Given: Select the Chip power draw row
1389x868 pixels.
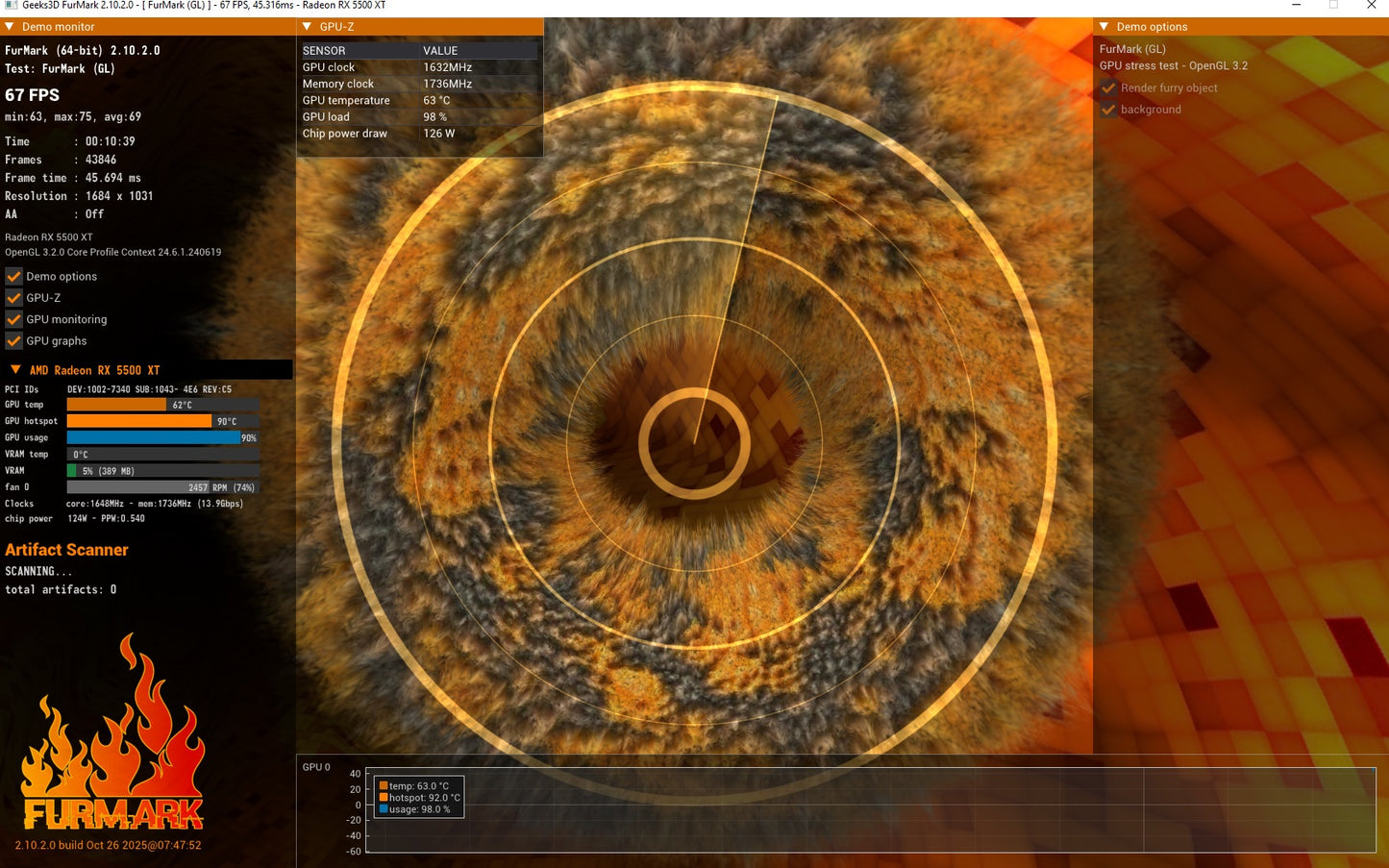Looking at the screenshot, I should coord(420,134).
